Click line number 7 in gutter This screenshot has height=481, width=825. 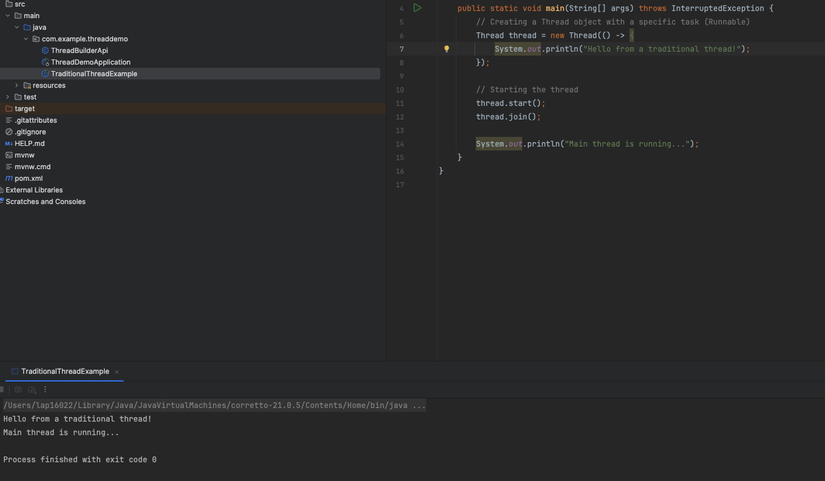click(x=401, y=49)
